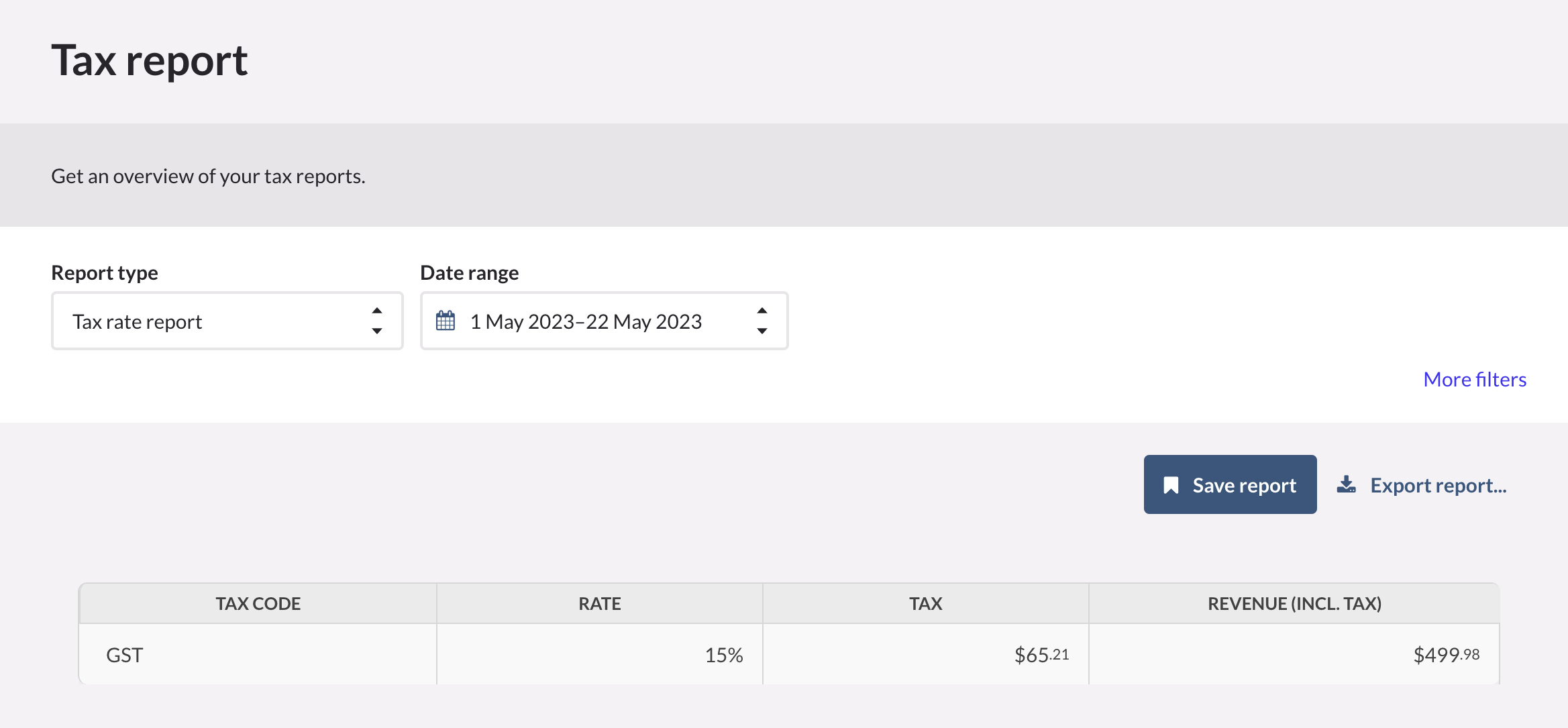The width and height of the screenshot is (1568, 728).
Task: Click the $65.21 tax amount cell
Action: click(x=926, y=655)
